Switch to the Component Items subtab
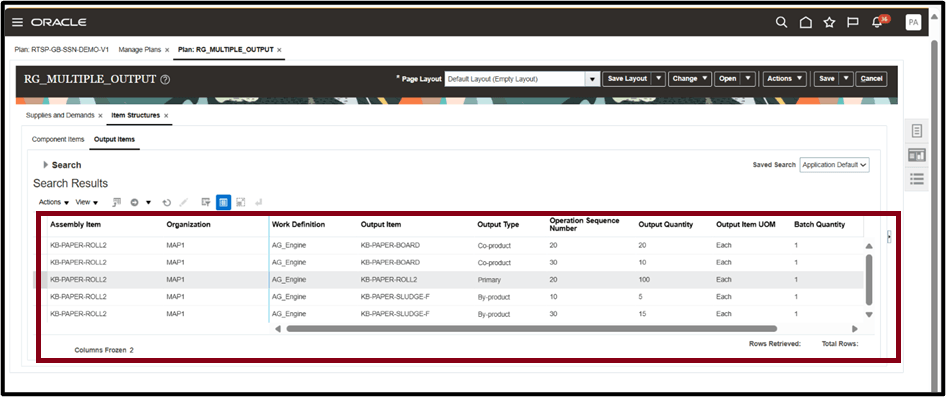Screen dimensions: 946x397 [58, 139]
